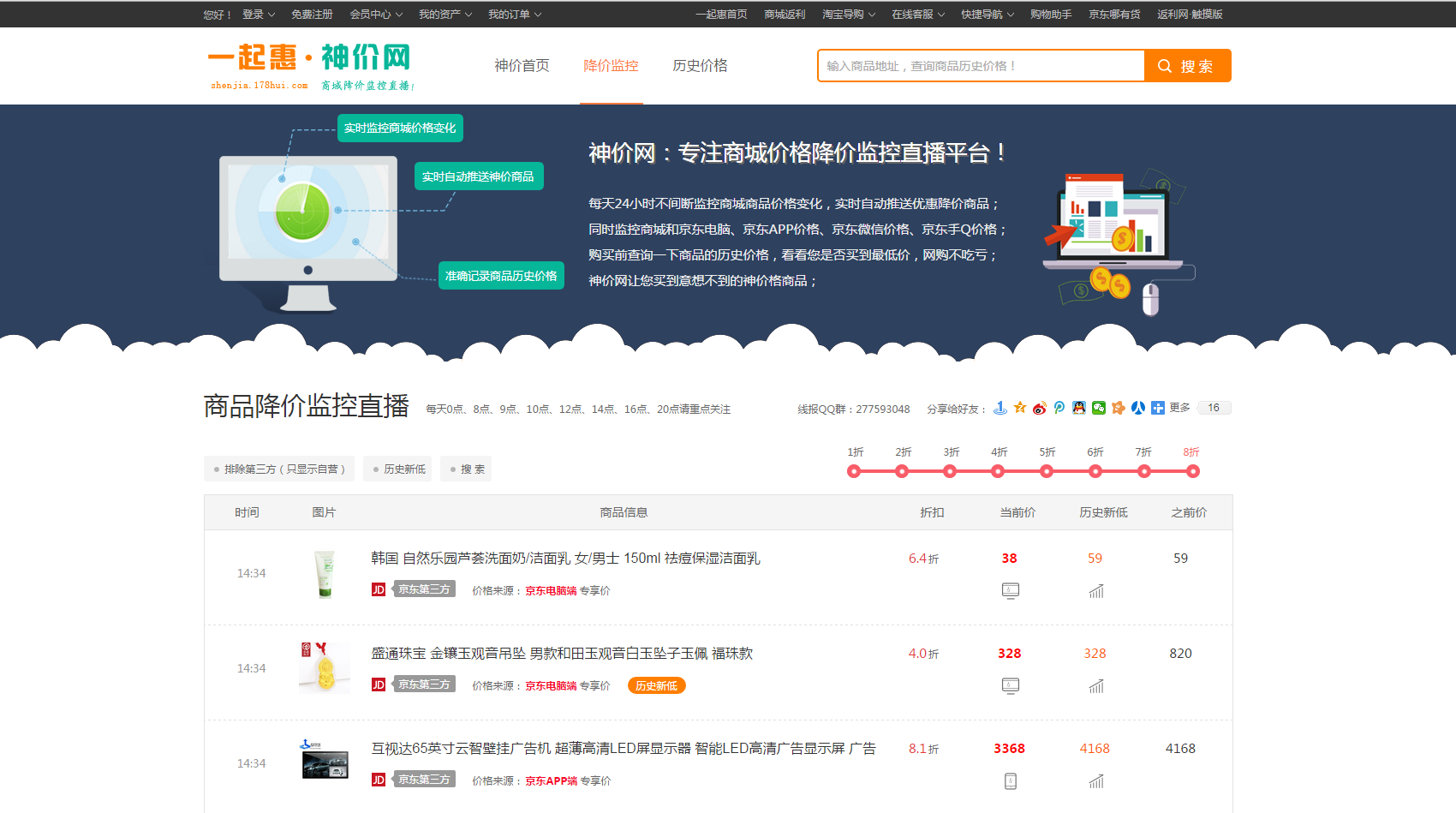Share to Qzone star icon
Screen dimensions: 1456x813
point(1020,408)
